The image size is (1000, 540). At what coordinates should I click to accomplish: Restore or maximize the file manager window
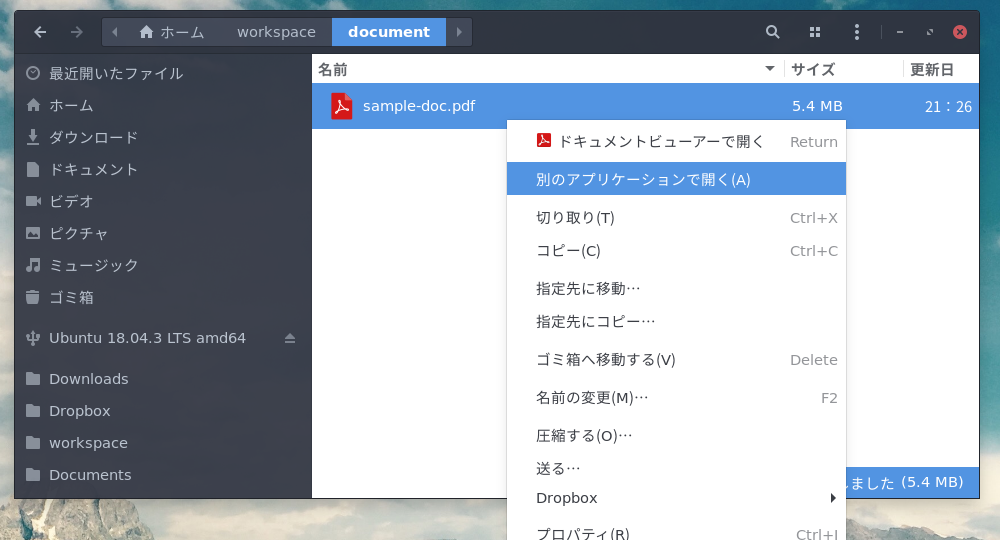coord(930,32)
